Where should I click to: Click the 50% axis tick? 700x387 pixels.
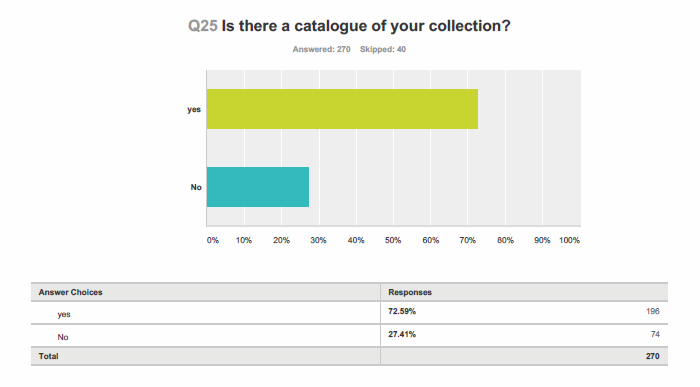coord(393,240)
